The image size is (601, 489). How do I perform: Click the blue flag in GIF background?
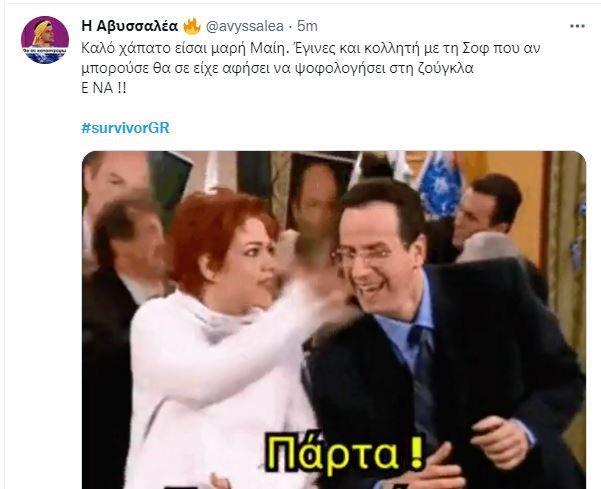click(440, 184)
